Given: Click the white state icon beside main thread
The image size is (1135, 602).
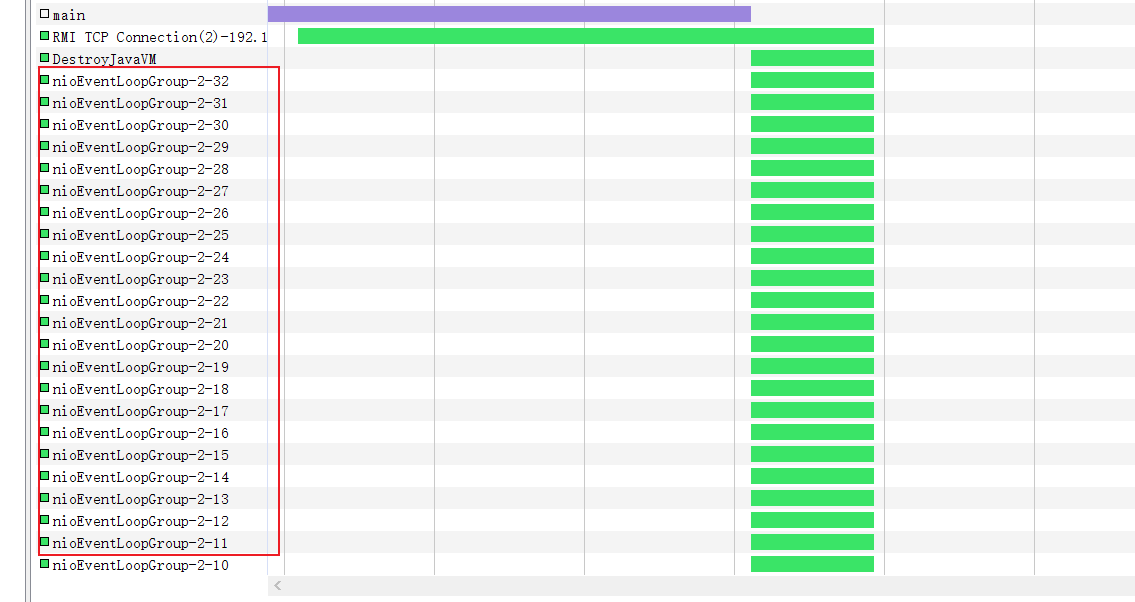Looking at the screenshot, I should [44, 14].
